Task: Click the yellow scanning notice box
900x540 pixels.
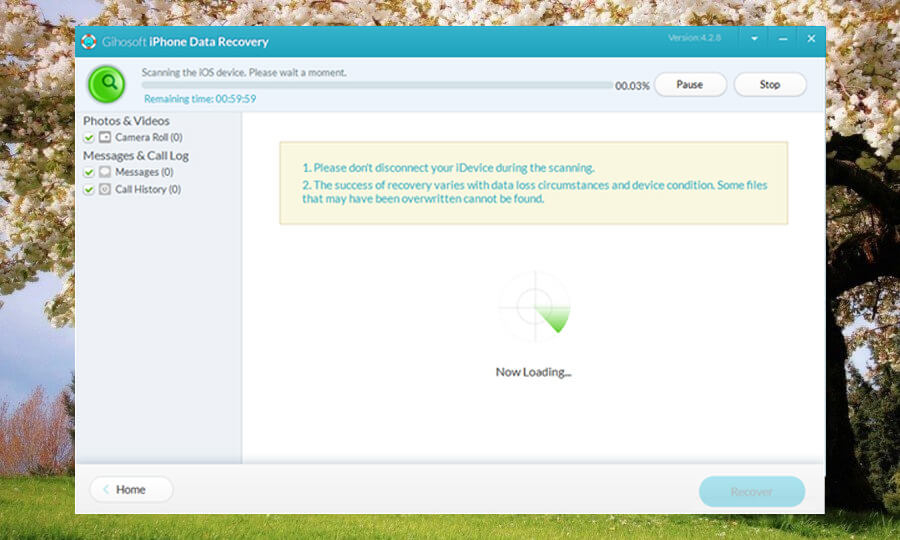Action: (x=533, y=183)
